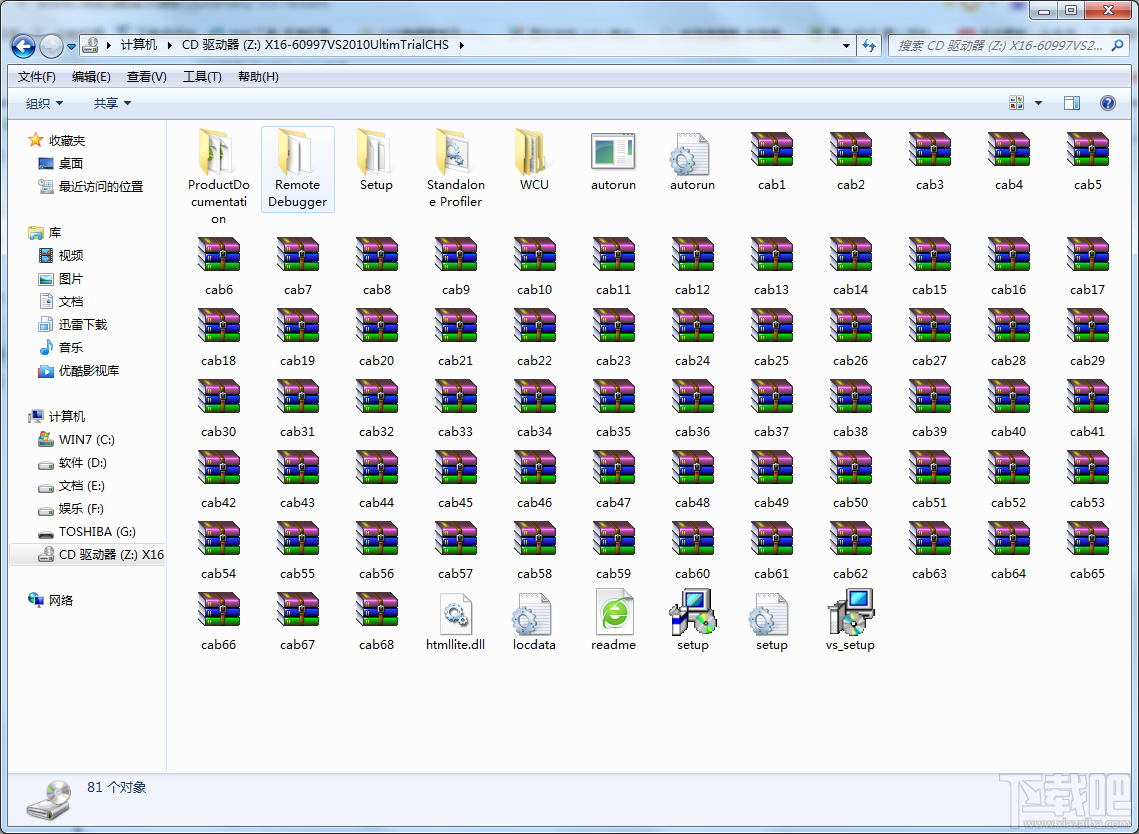Open the vs_setup installer file

point(850,613)
